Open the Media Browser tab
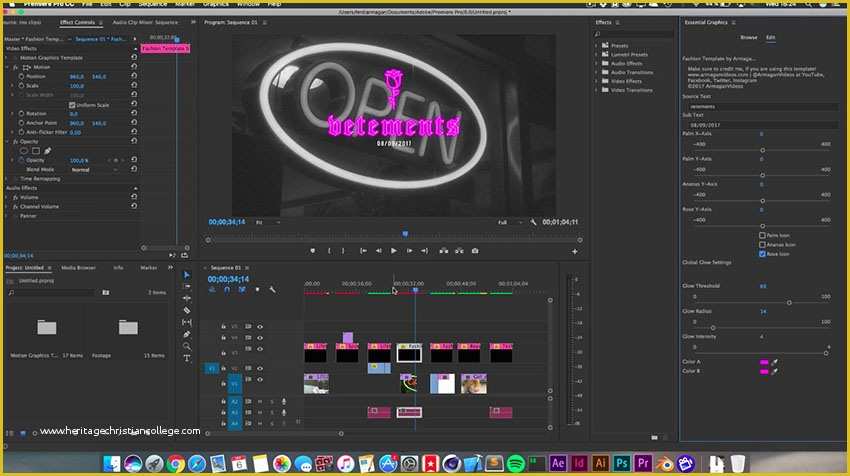Screen dimensions: 850x476 click(x=78, y=268)
